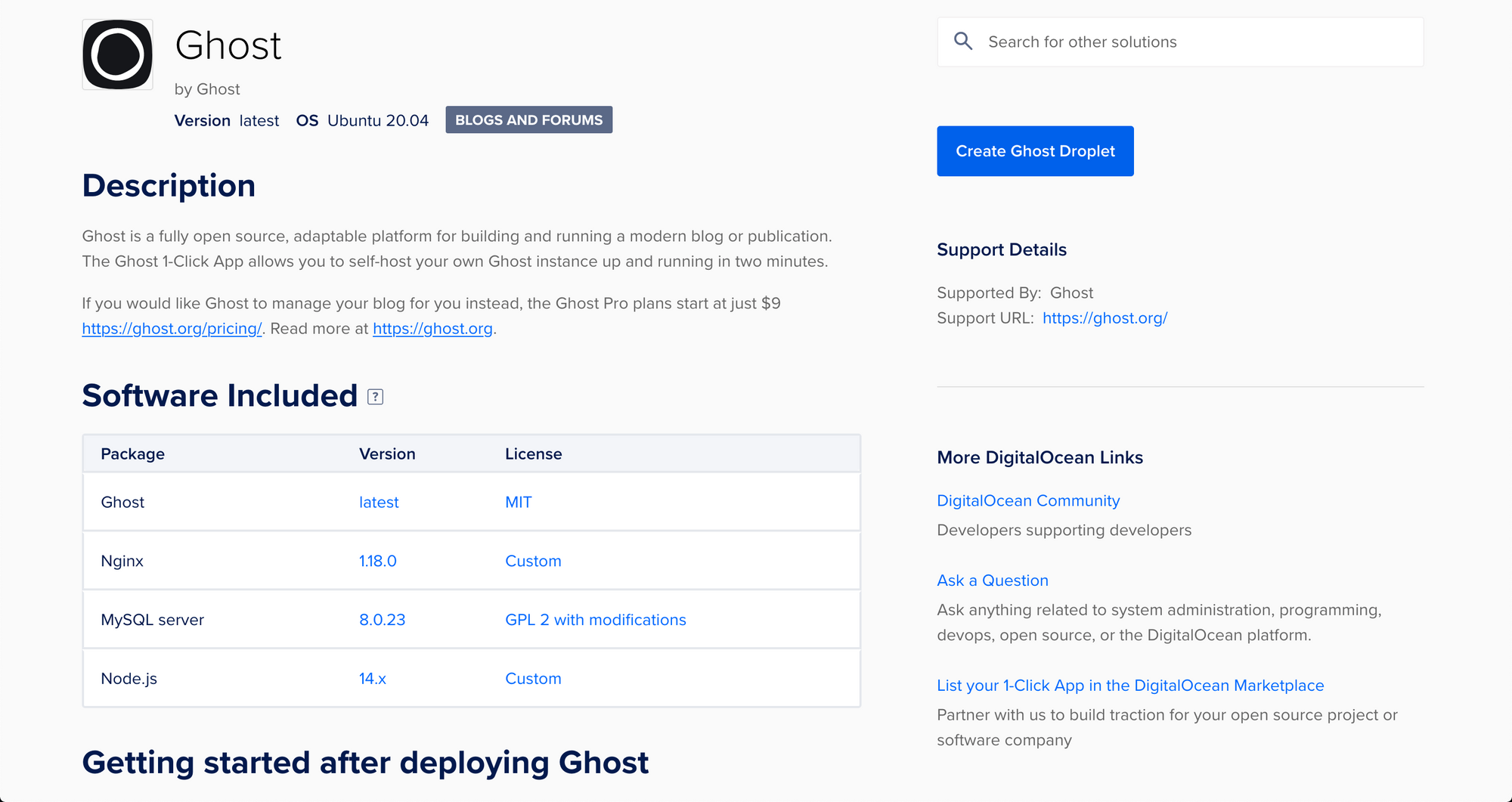Click the 'MySQL server' package cell

point(152,620)
